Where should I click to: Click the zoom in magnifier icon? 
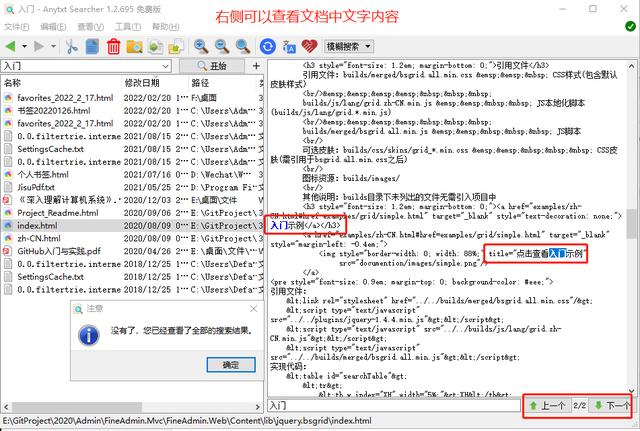[201, 47]
